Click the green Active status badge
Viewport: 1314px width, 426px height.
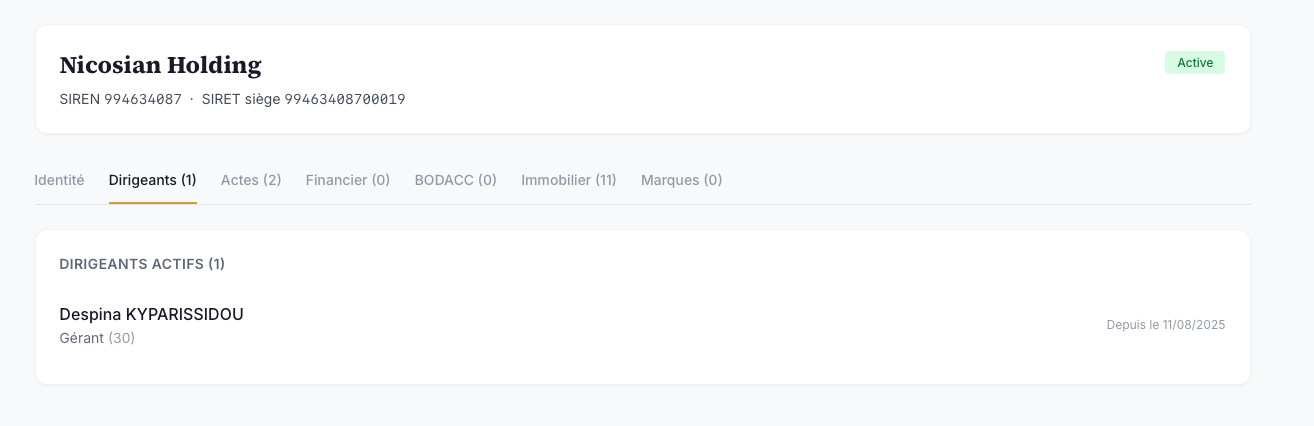click(1195, 62)
